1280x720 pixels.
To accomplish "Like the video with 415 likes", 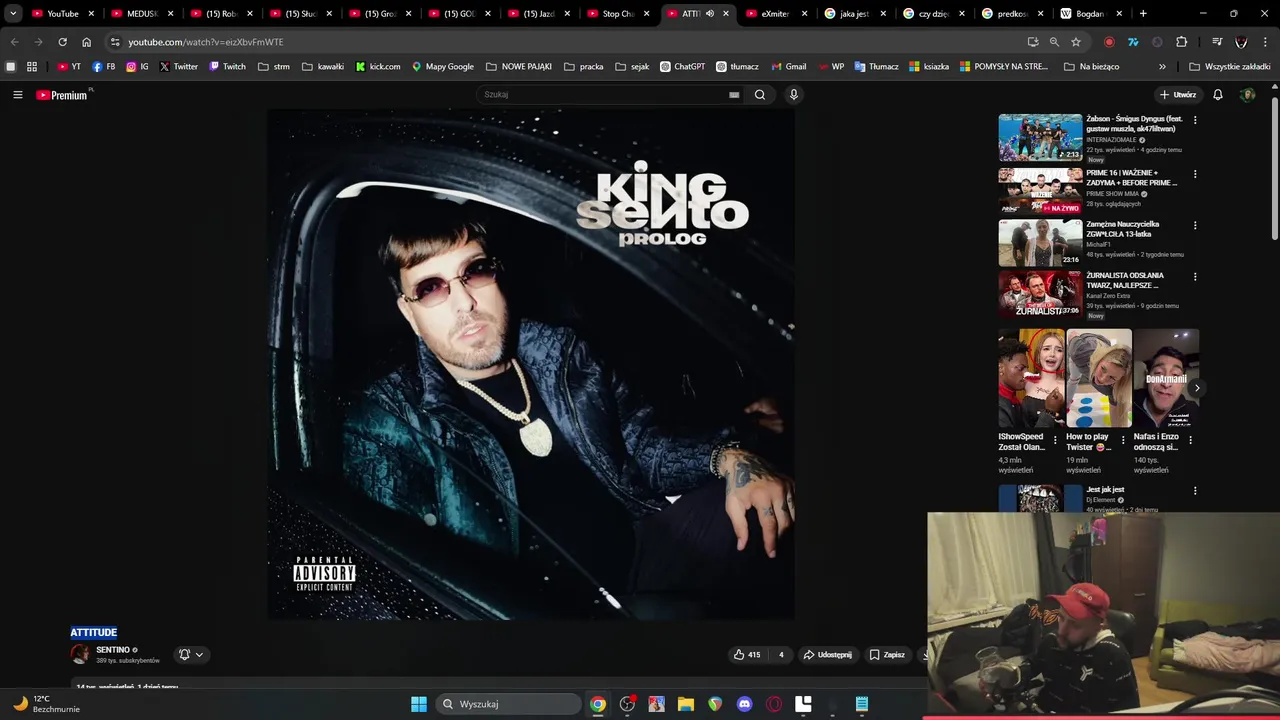I will pos(747,655).
